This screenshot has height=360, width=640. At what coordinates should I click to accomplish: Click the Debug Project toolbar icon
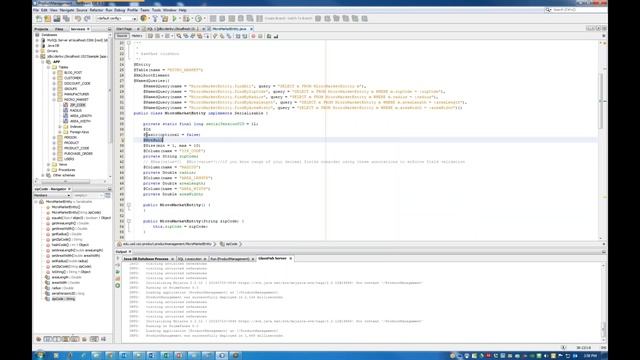tap(187, 18)
